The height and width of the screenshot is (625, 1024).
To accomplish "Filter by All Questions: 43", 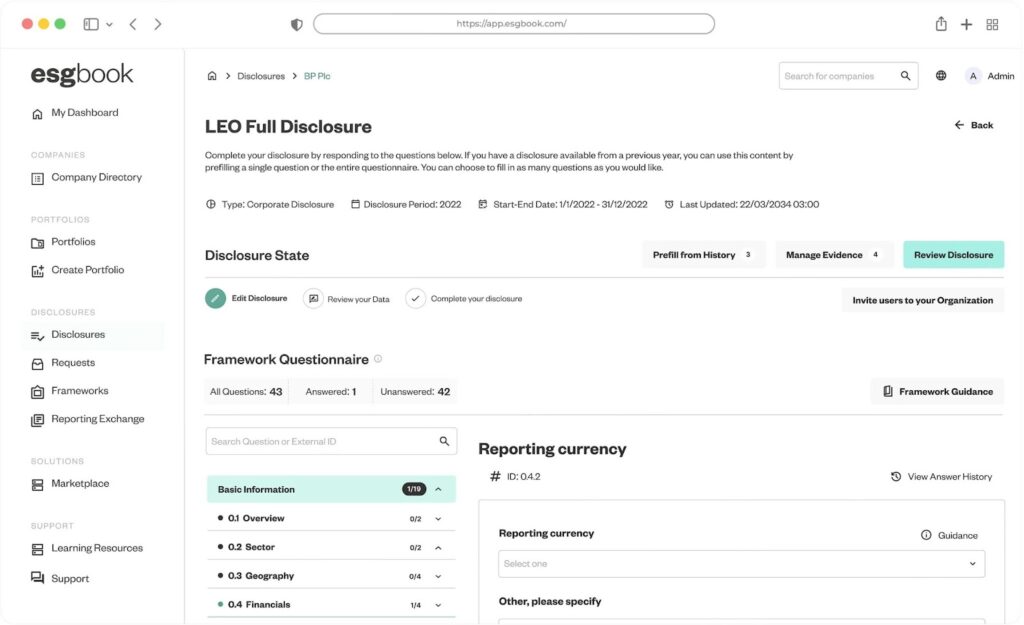I will point(246,392).
